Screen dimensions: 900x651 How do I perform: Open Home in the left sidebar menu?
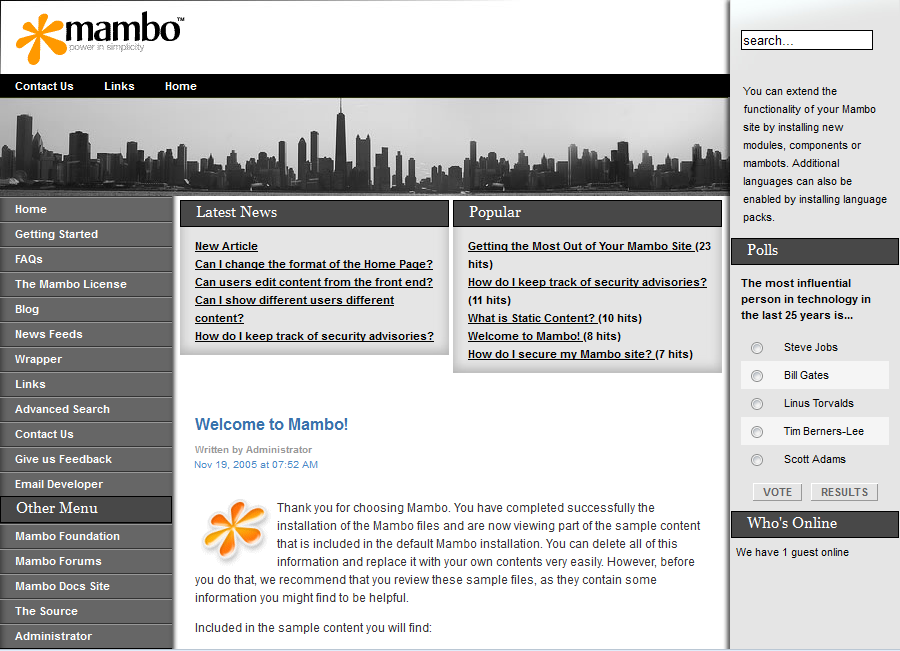(x=86, y=210)
